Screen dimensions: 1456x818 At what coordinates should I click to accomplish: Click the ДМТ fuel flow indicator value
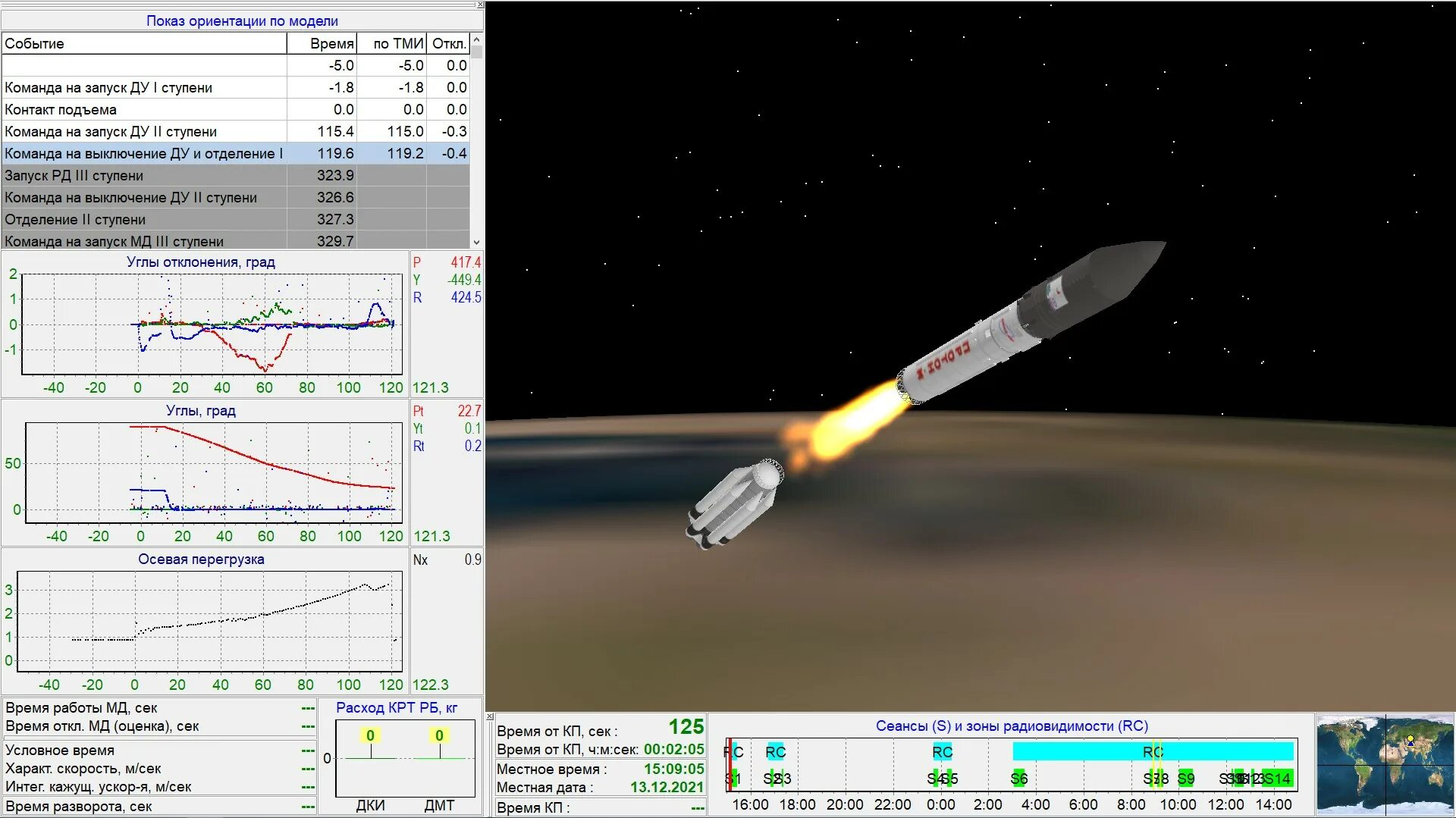439,735
